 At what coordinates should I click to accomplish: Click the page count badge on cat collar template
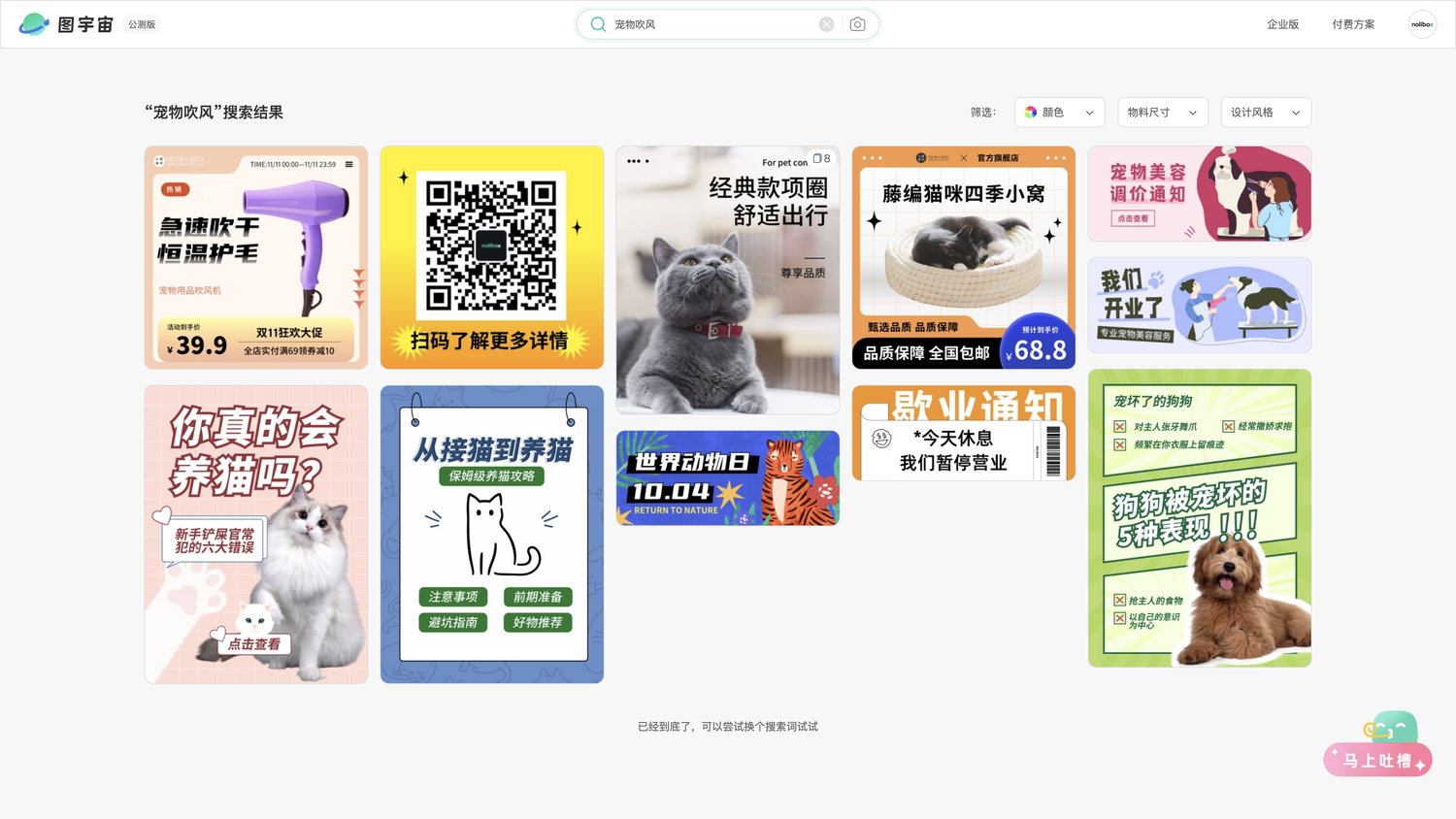(x=821, y=158)
